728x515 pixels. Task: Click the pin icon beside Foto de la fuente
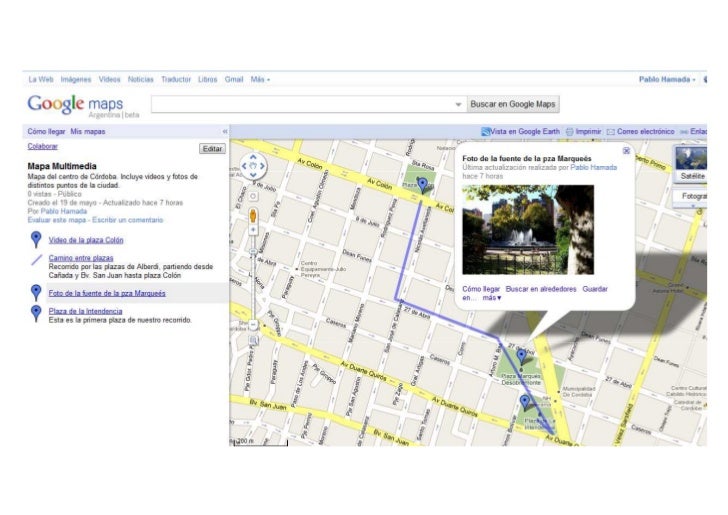point(36,293)
